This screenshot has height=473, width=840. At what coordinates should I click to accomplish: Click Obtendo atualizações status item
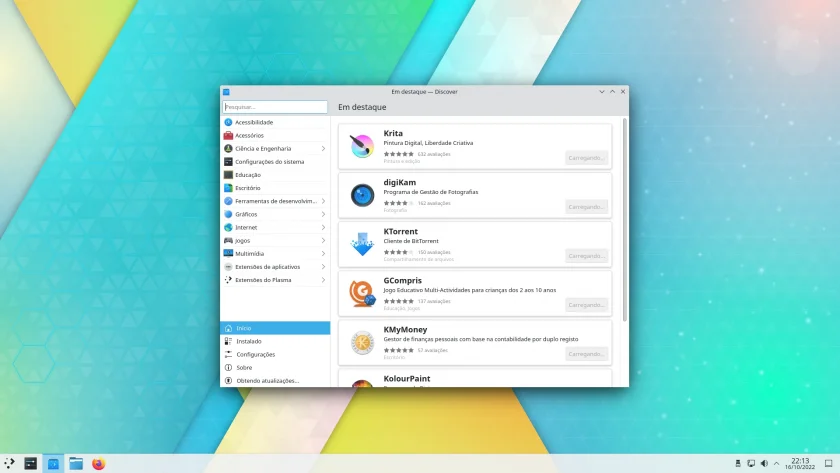click(275, 380)
